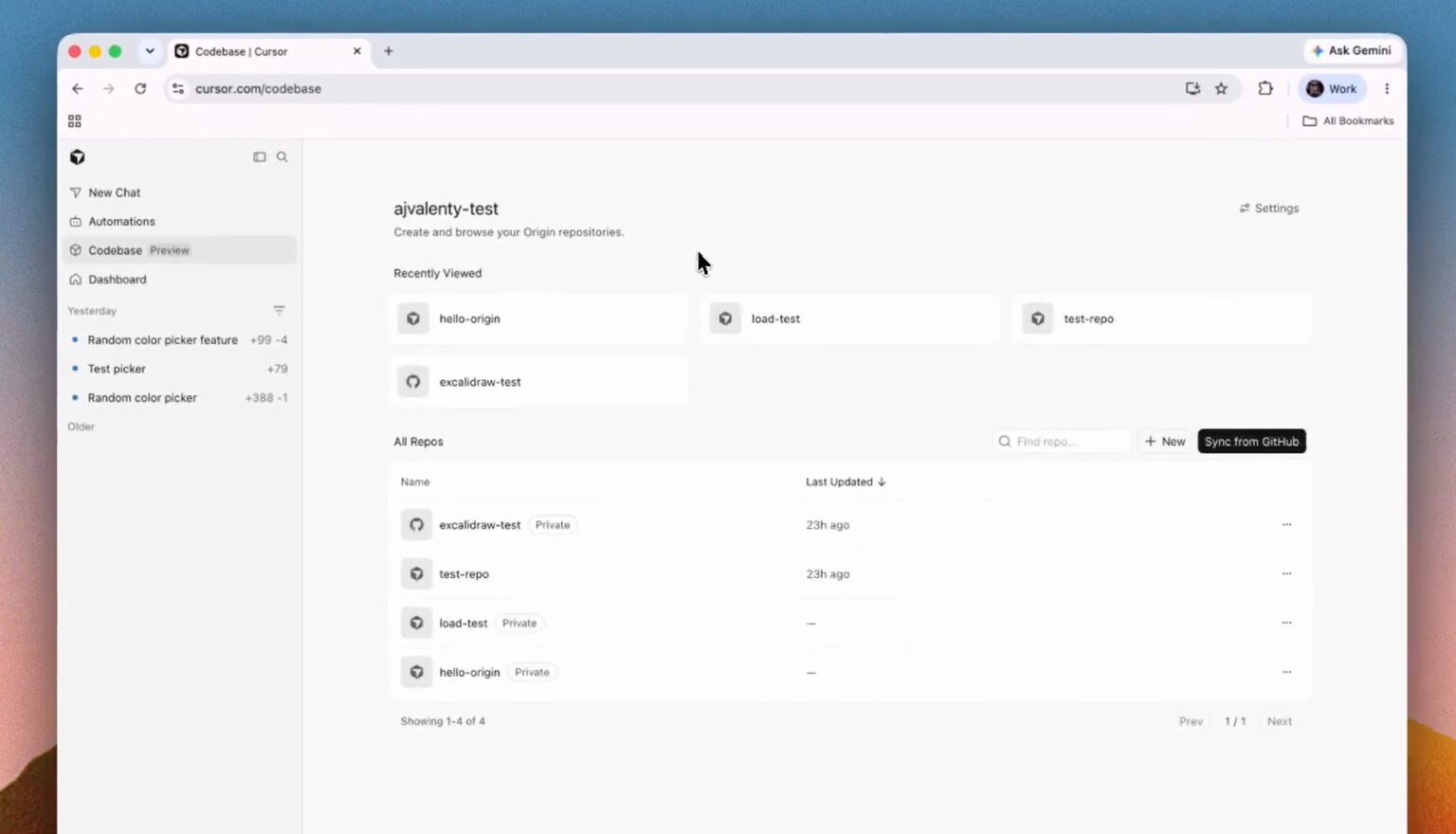This screenshot has width=1456, height=834.
Task: Open the apps grid icon in bookmarks bar
Action: pos(75,121)
